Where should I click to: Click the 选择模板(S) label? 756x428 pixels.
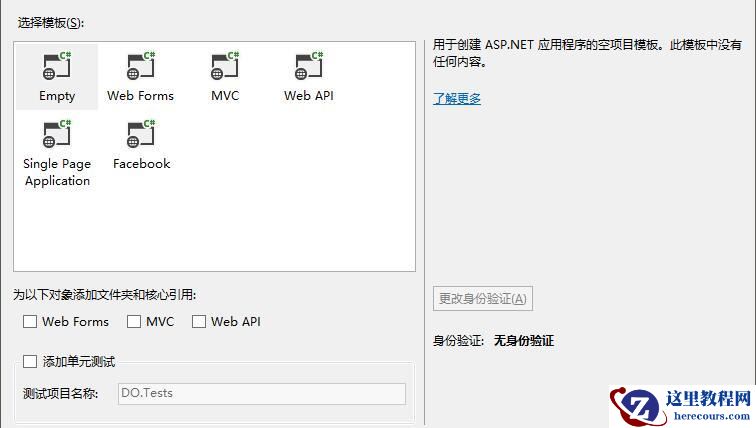coord(51,23)
